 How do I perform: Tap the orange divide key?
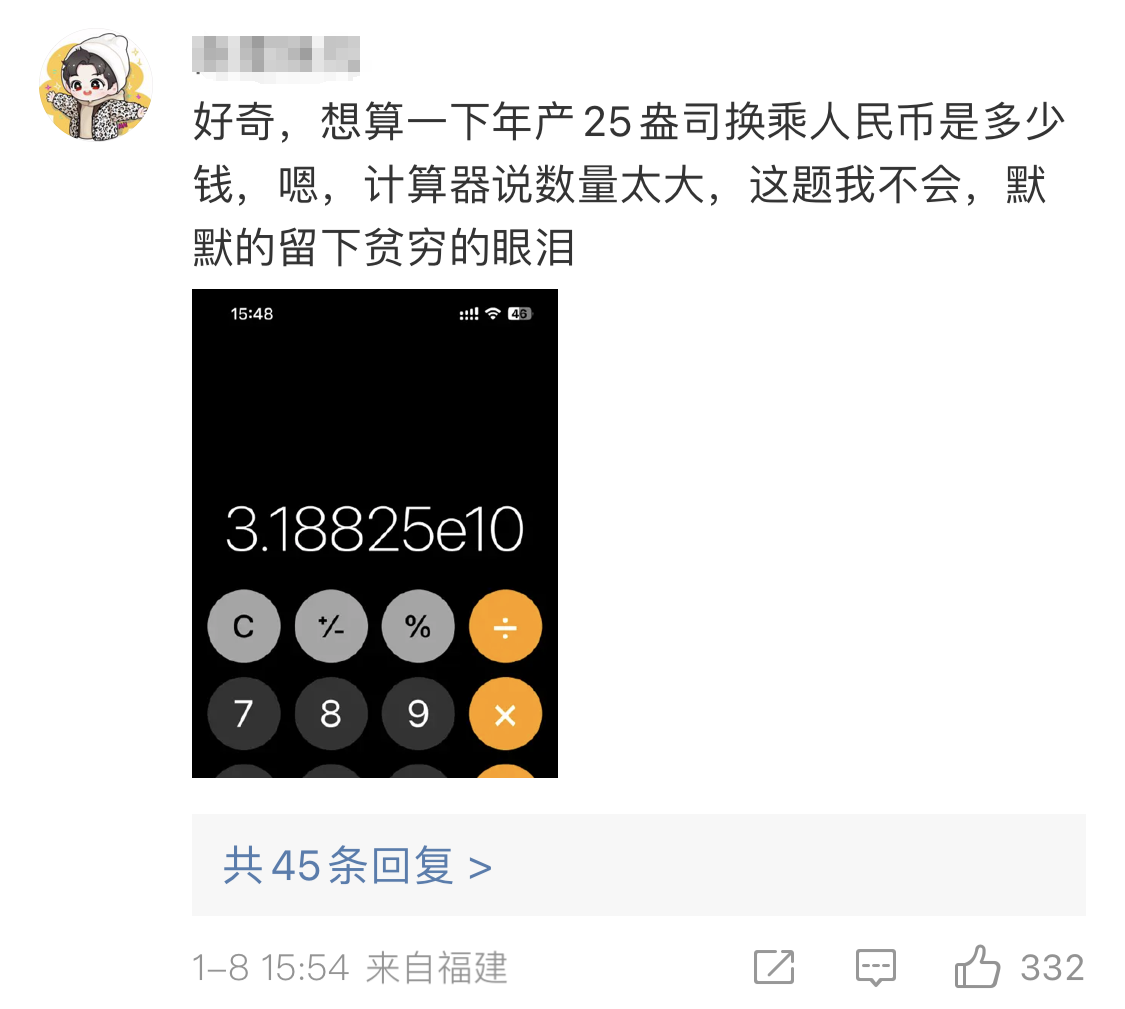point(505,626)
